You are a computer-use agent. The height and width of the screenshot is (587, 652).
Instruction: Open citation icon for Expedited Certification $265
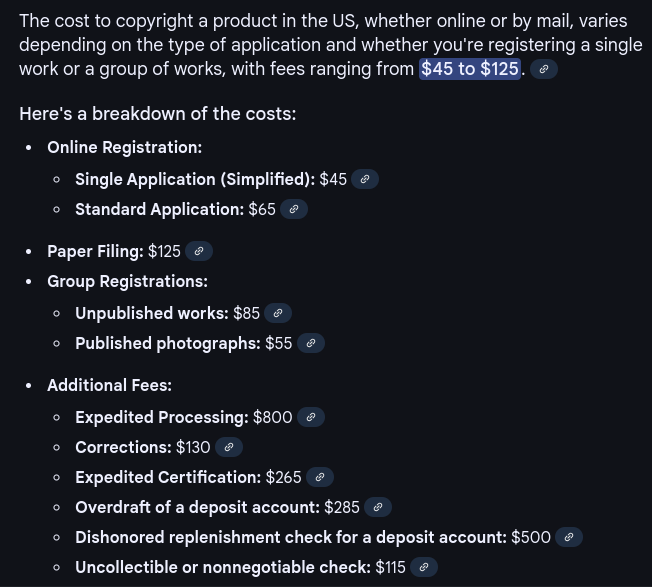coord(320,477)
